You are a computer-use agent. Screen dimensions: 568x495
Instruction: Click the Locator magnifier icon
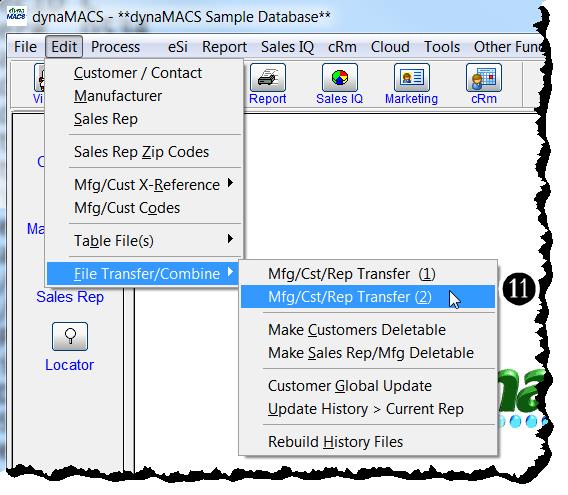click(70, 336)
